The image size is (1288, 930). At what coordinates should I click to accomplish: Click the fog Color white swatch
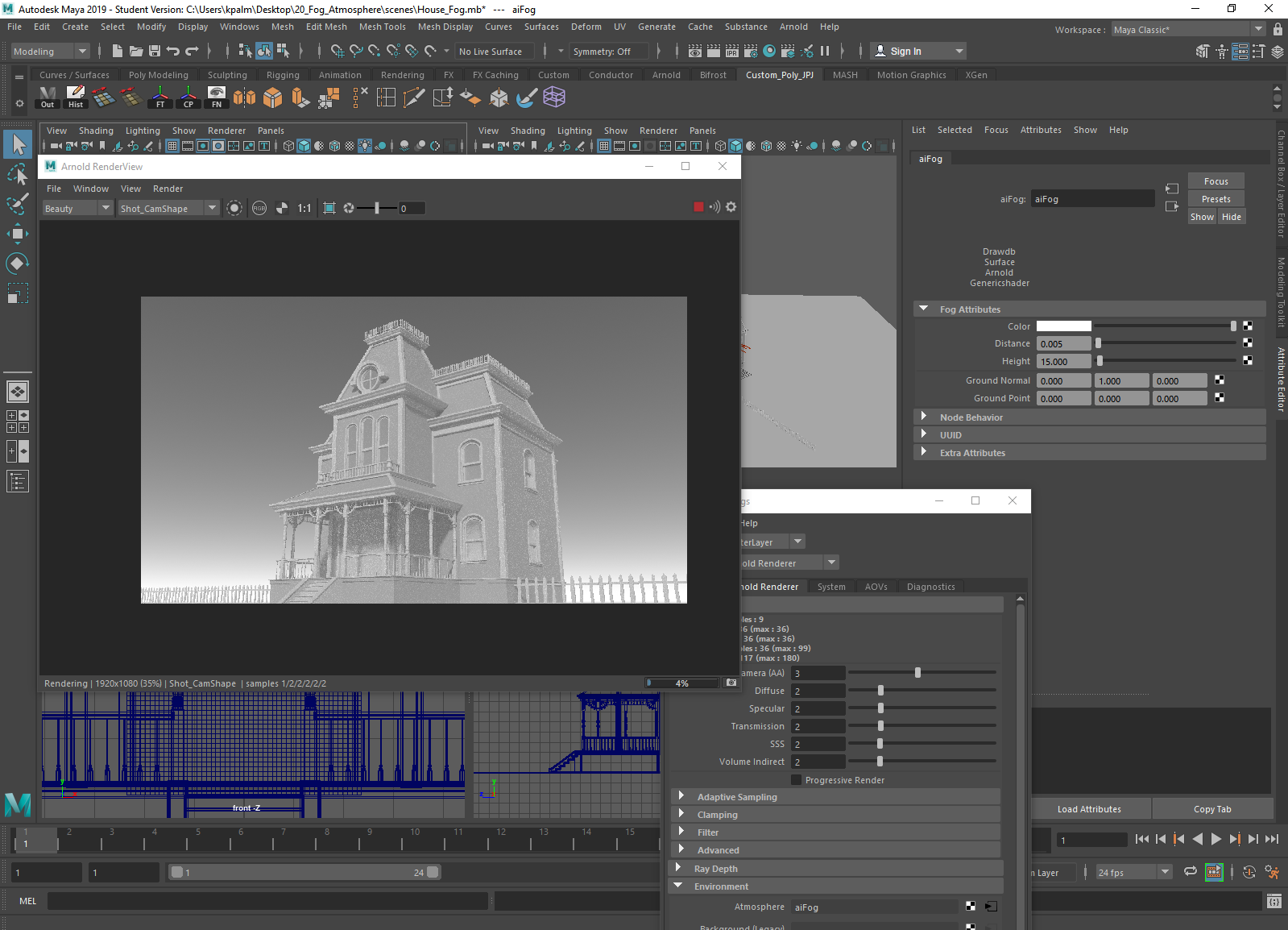pos(1063,326)
